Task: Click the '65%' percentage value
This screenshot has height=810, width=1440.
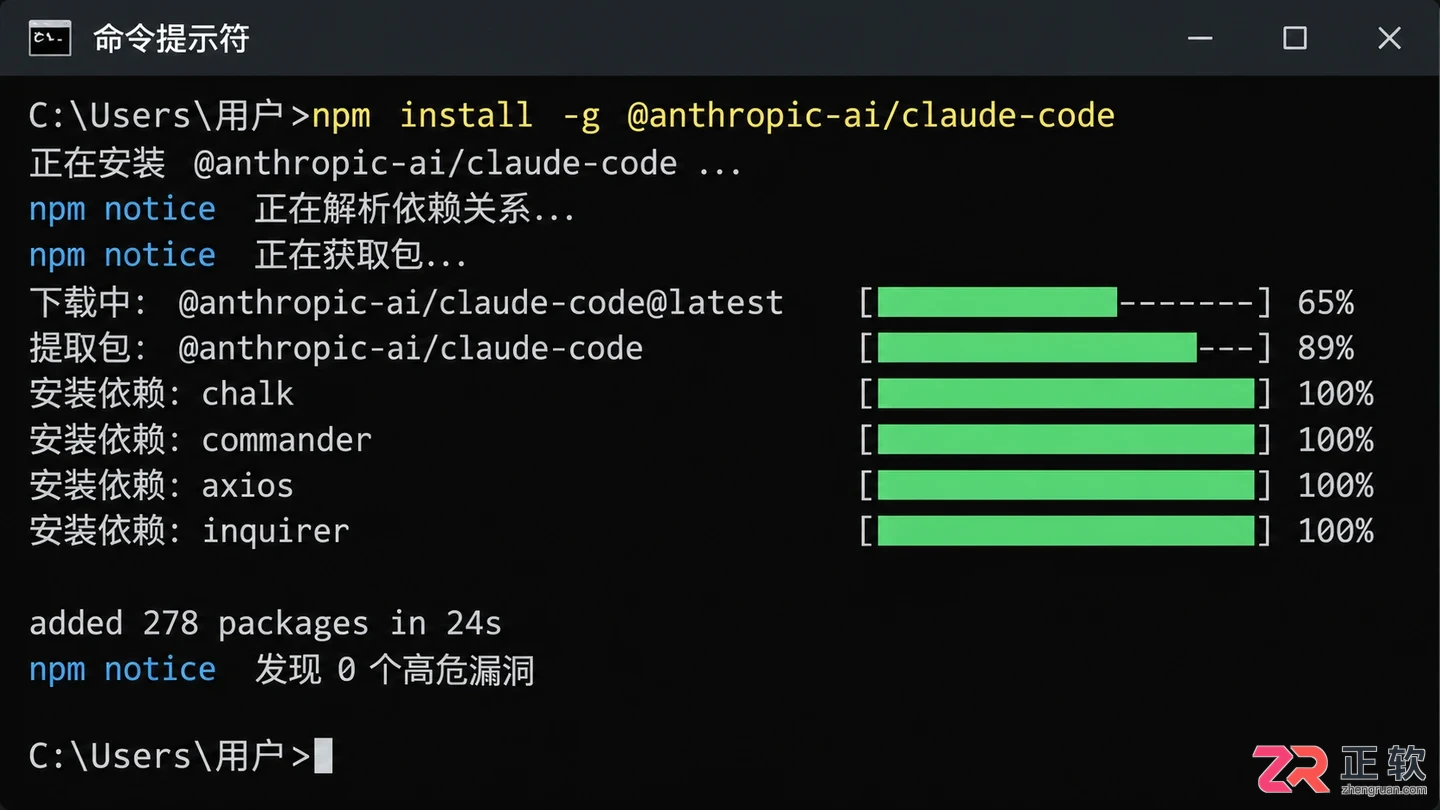Action: tap(1326, 301)
